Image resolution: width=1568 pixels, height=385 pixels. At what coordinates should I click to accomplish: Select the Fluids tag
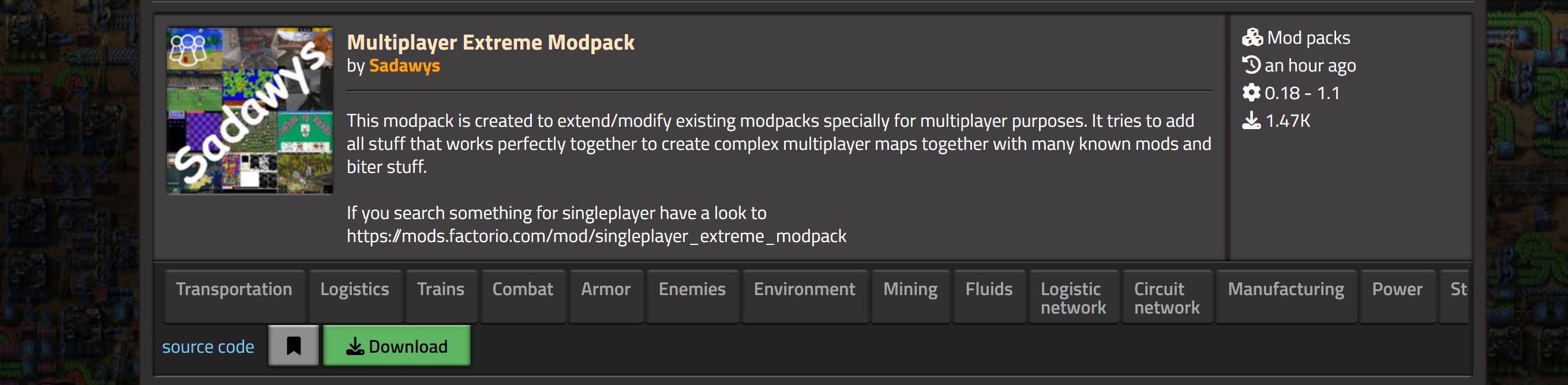click(x=989, y=296)
